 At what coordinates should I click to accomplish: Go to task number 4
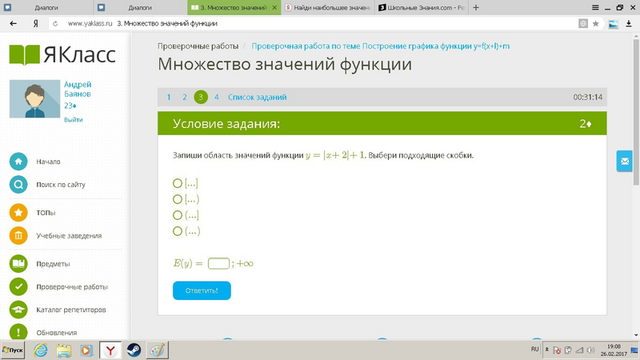pos(216,97)
